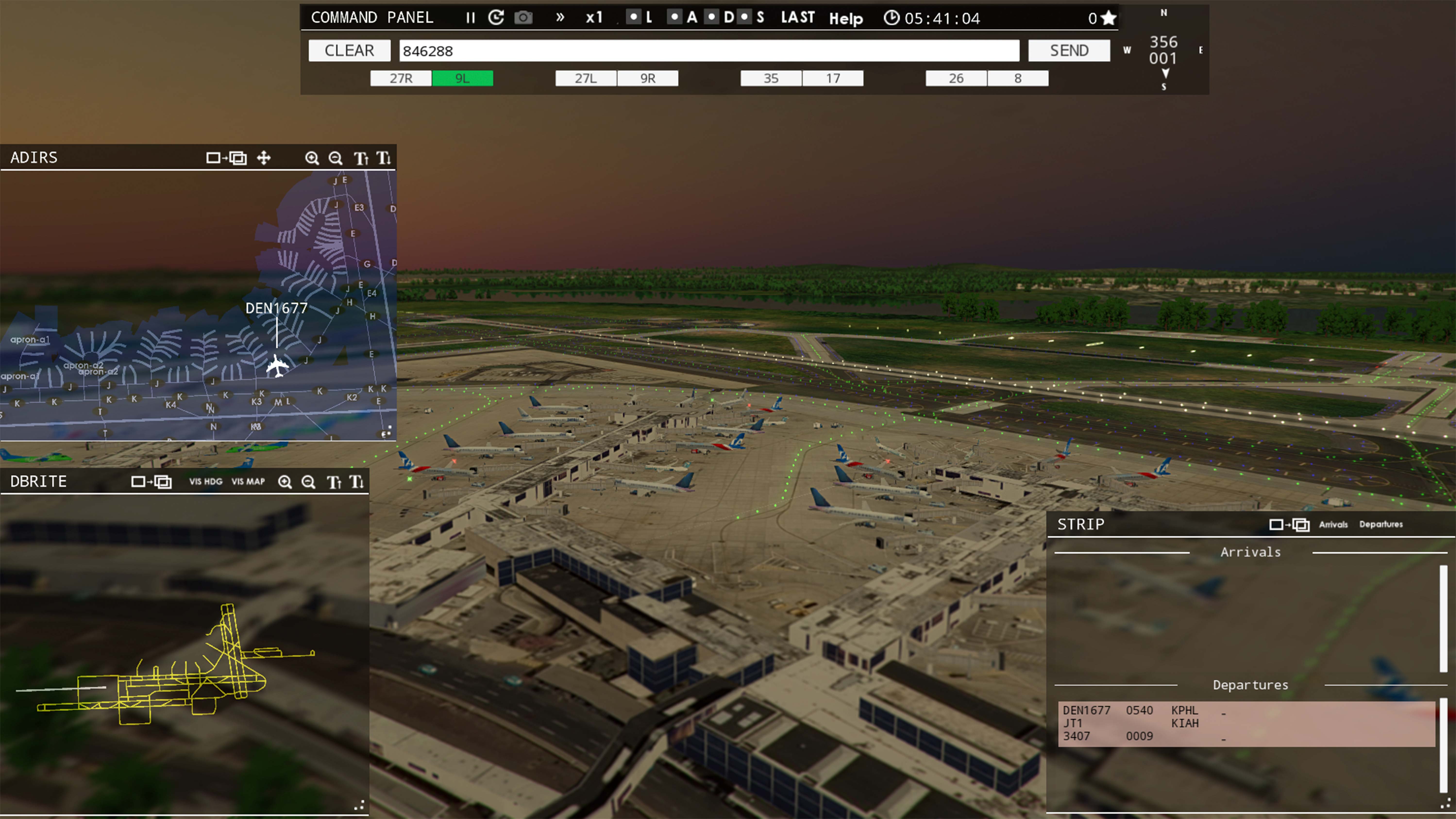Select runway 9R
Viewport: 1456px width, 819px height.
click(648, 79)
